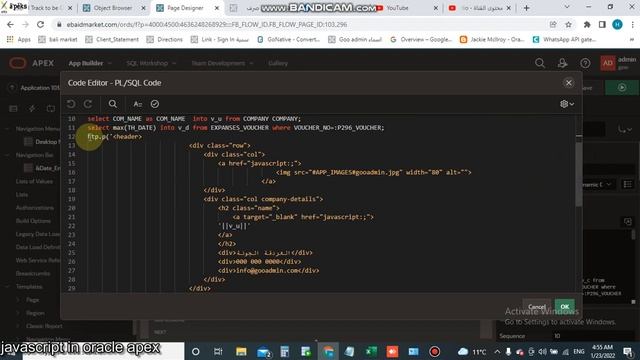The width and height of the screenshot is (640, 360).
Task: Show hidden system tray icons
Action: pos(497,351)
